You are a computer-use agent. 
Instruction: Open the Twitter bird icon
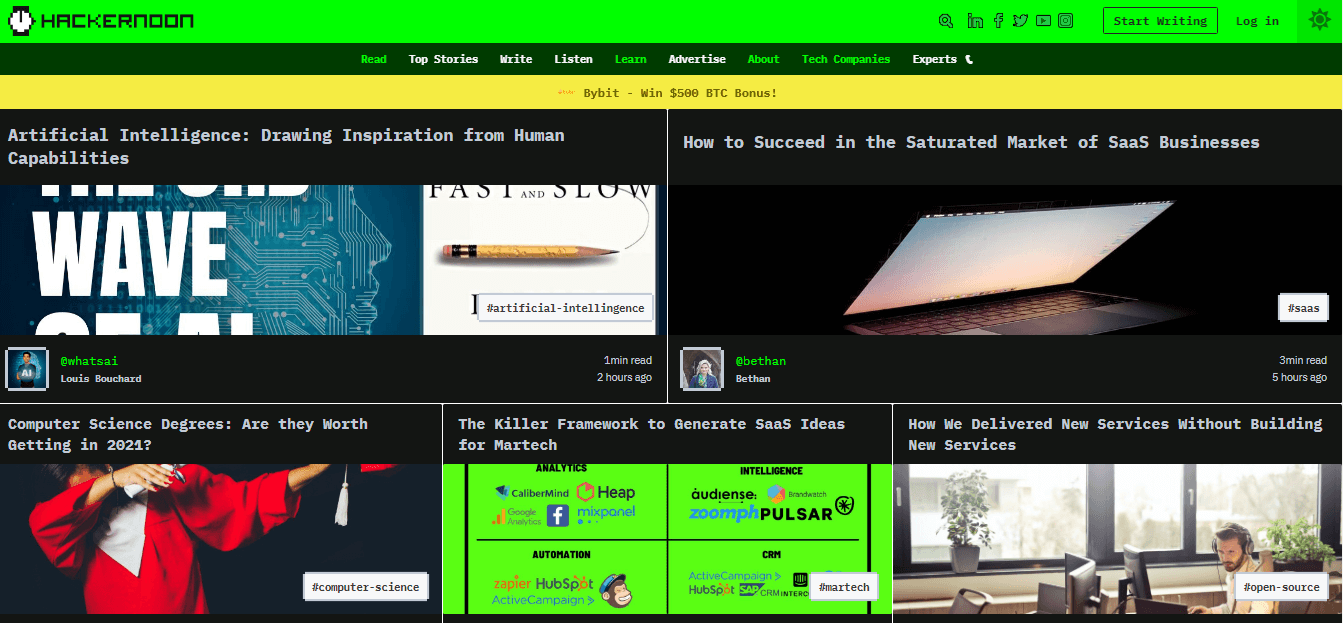coord(1020,21)
